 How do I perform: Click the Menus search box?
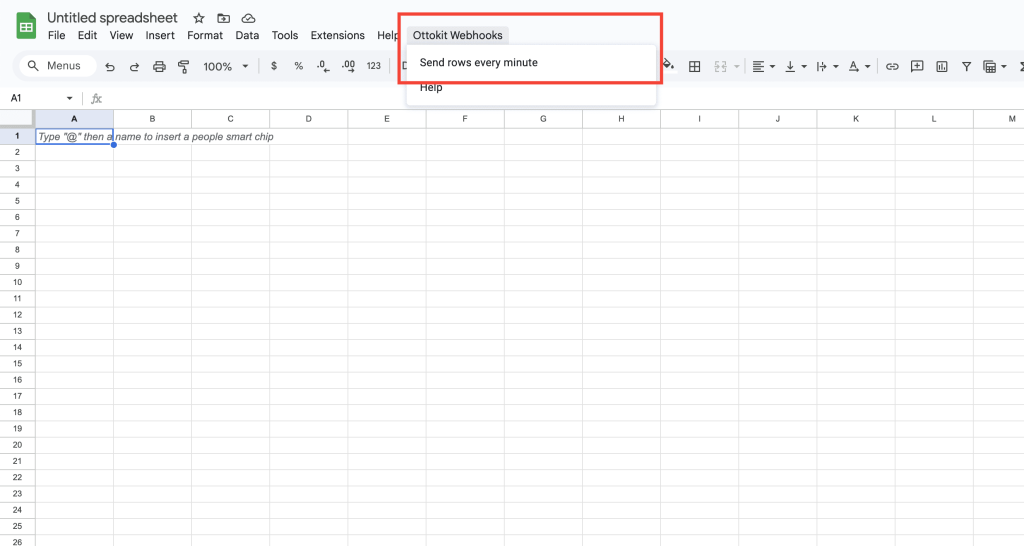59,66
